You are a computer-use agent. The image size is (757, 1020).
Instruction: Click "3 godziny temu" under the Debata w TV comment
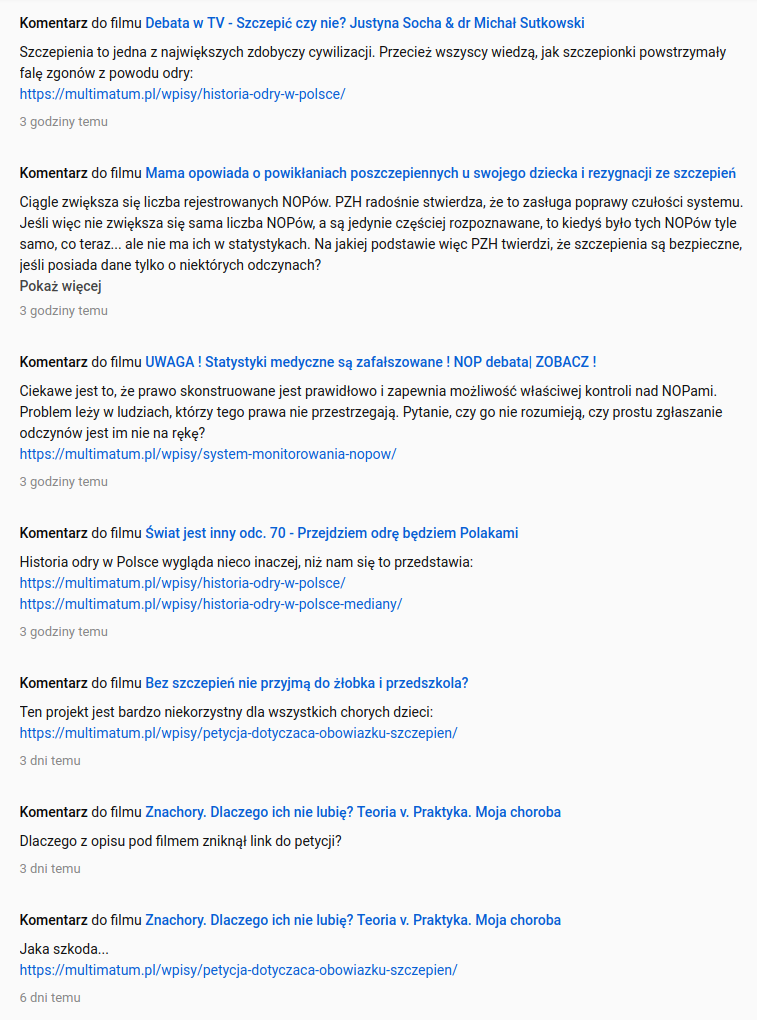click(63, 122)
